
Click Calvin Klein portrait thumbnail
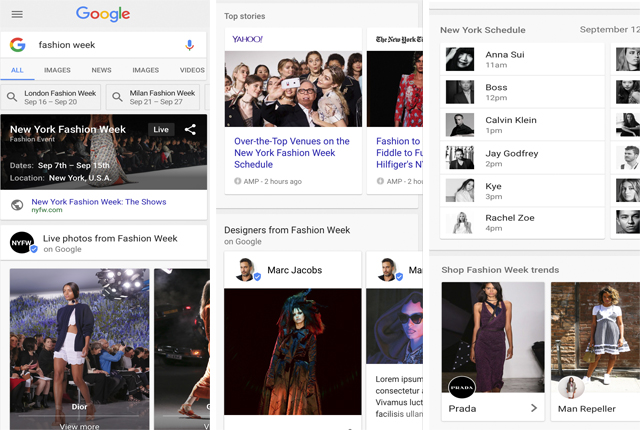click(x=460, y=124)
